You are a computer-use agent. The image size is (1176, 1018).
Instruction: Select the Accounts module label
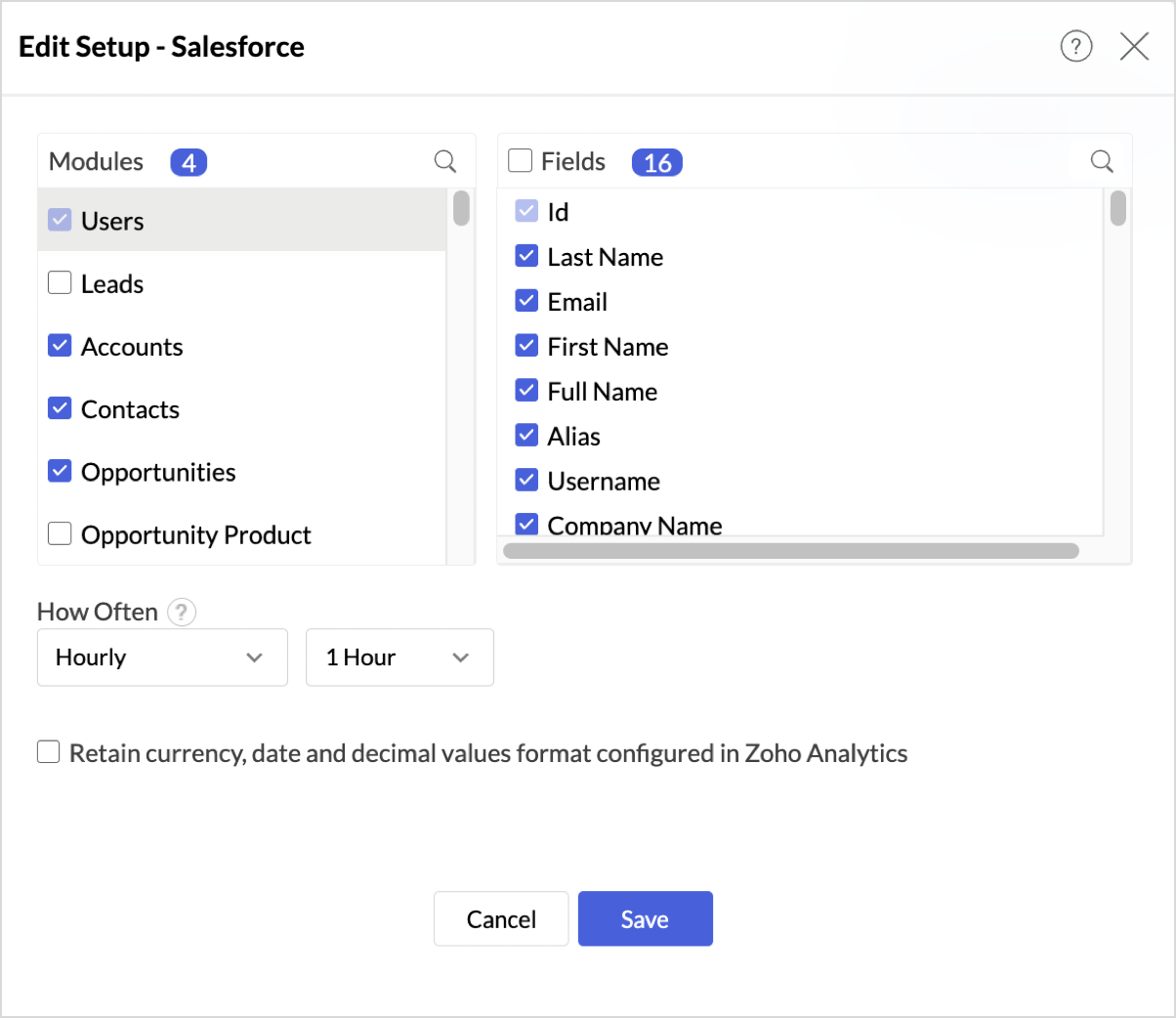(132, 347)
